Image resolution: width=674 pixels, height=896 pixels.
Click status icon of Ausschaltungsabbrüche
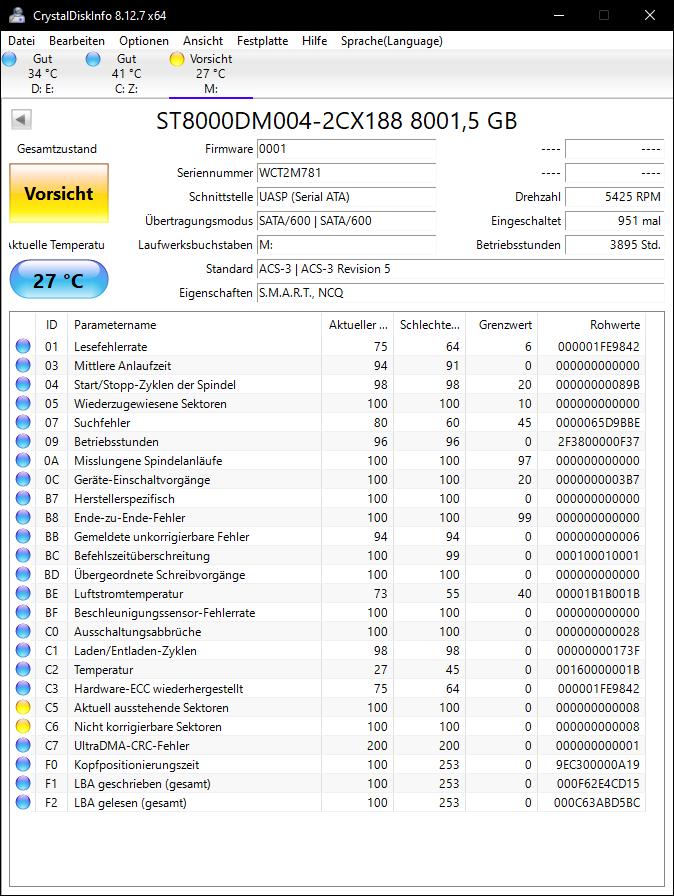pyautogui.click(x=23, y=631)
